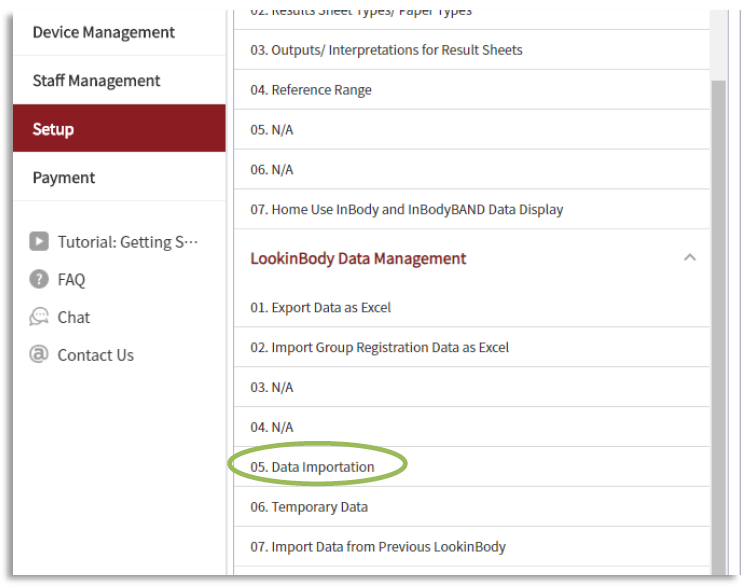
Task: Open the Chat link
Action: 73,317
